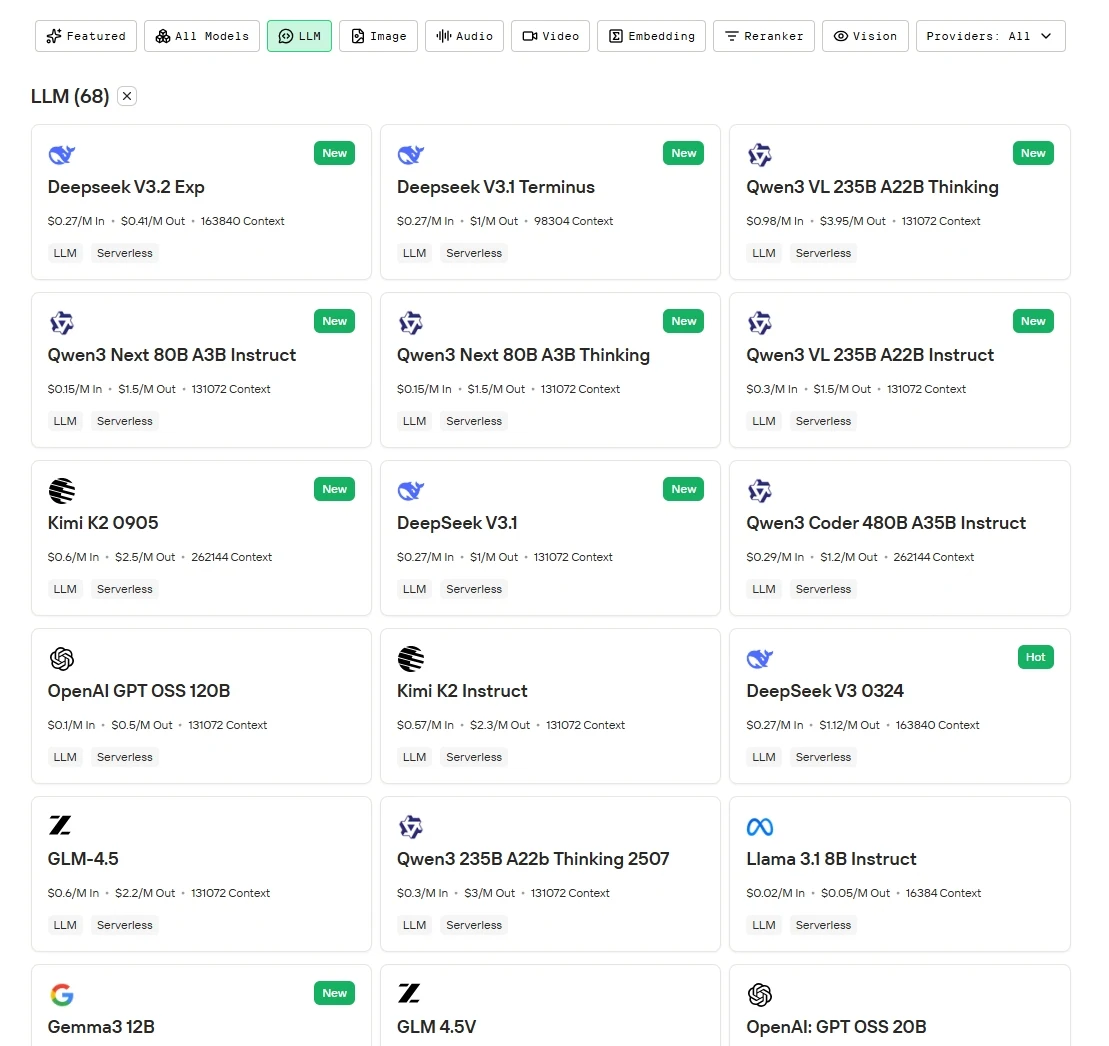1109x1046 pixels.
Task: Click '$0.41/M Out' price on Deepseek V3.2 Exp
Action: click(x=153, y=221)
